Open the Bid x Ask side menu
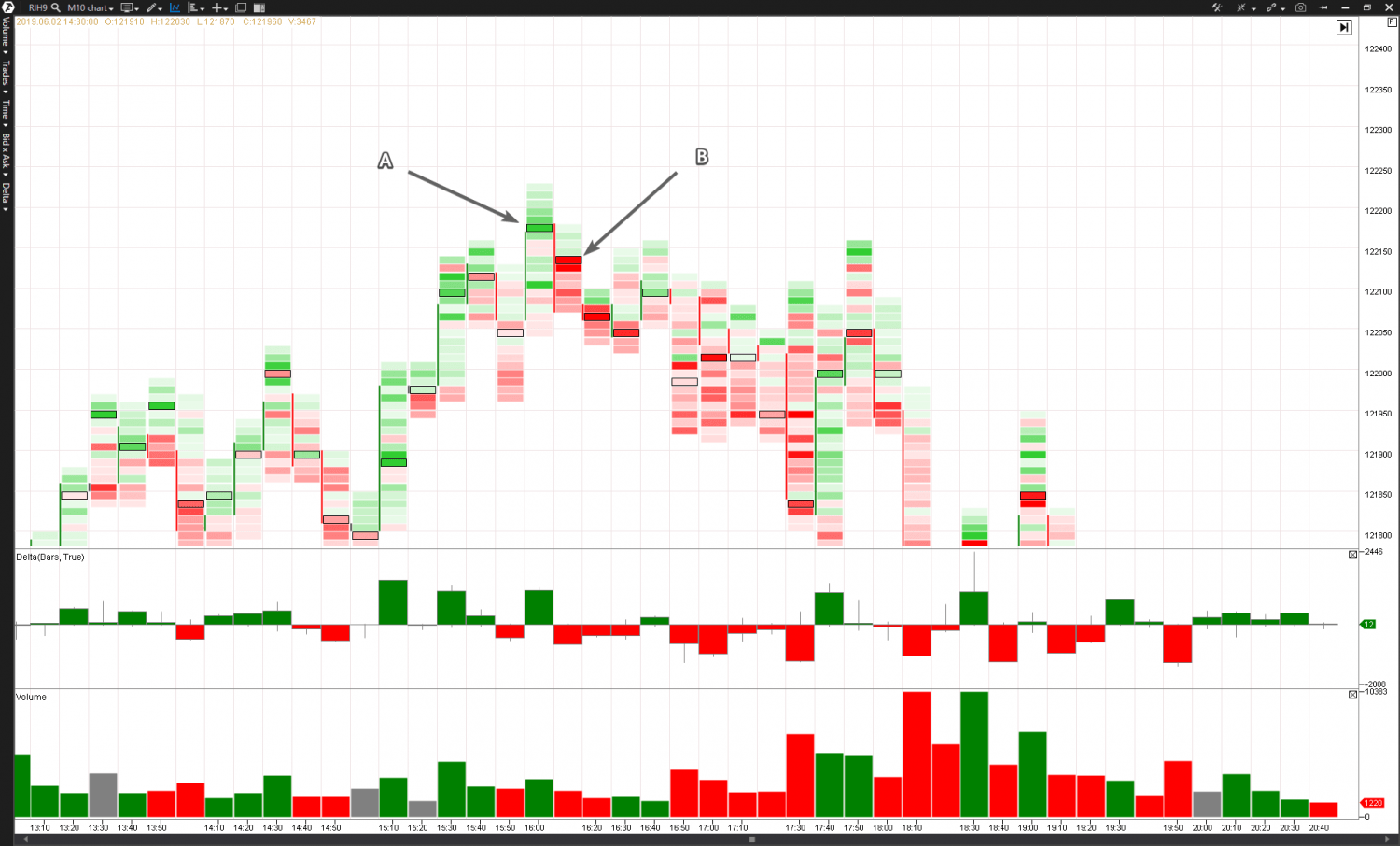1400x846 pixels. coord(6,154)
